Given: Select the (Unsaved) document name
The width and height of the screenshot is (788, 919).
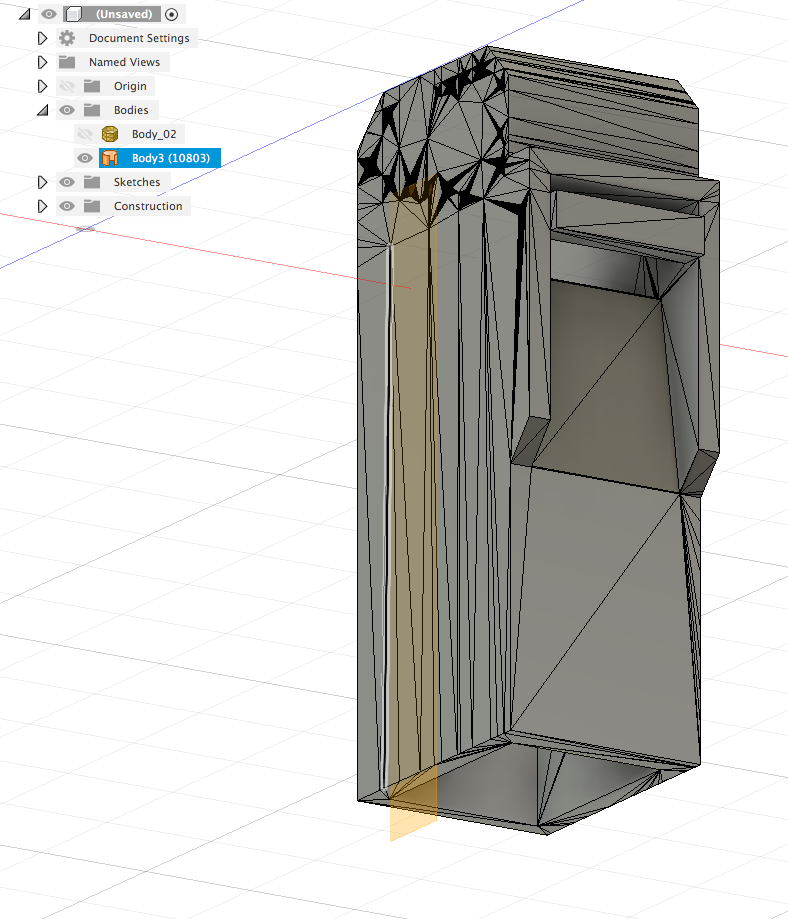Looking at the screenshot, I should [x=124, y=14].
